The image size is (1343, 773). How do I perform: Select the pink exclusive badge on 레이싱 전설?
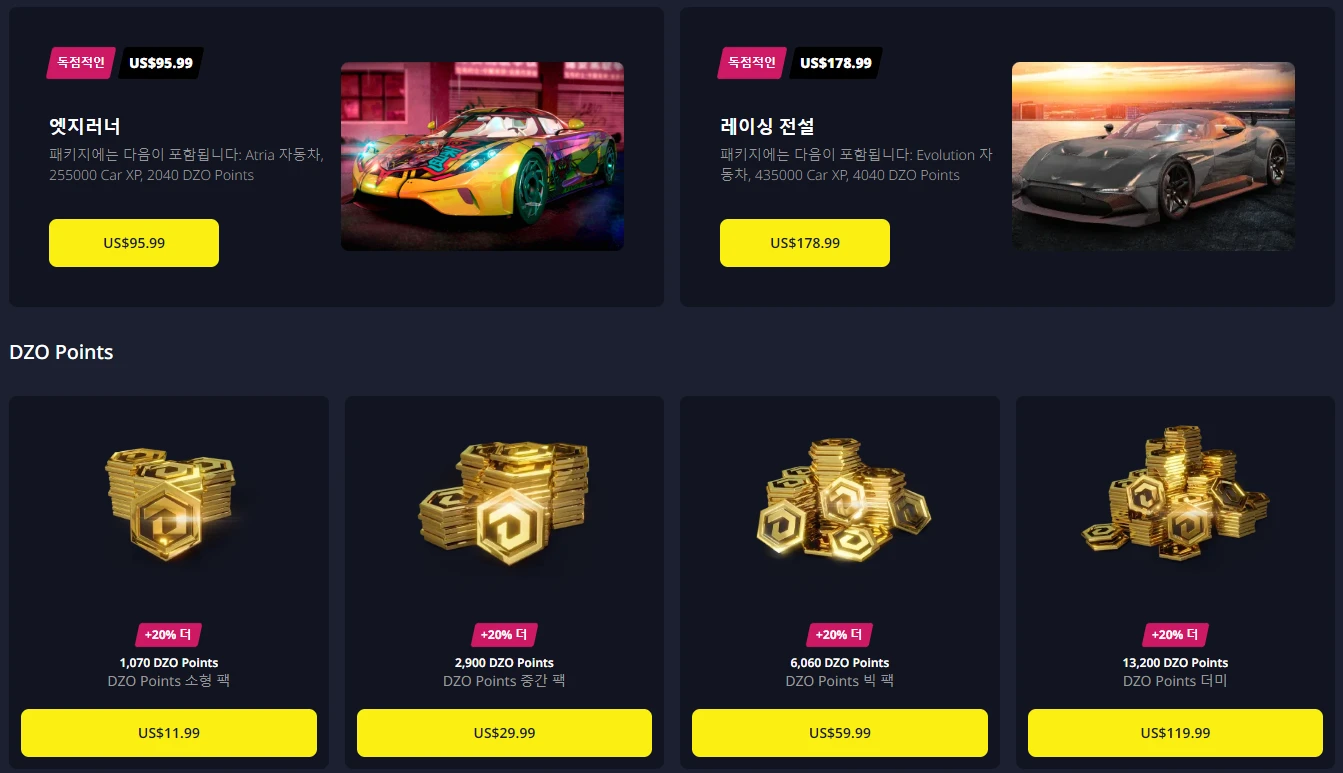click(x=752, y=63)
